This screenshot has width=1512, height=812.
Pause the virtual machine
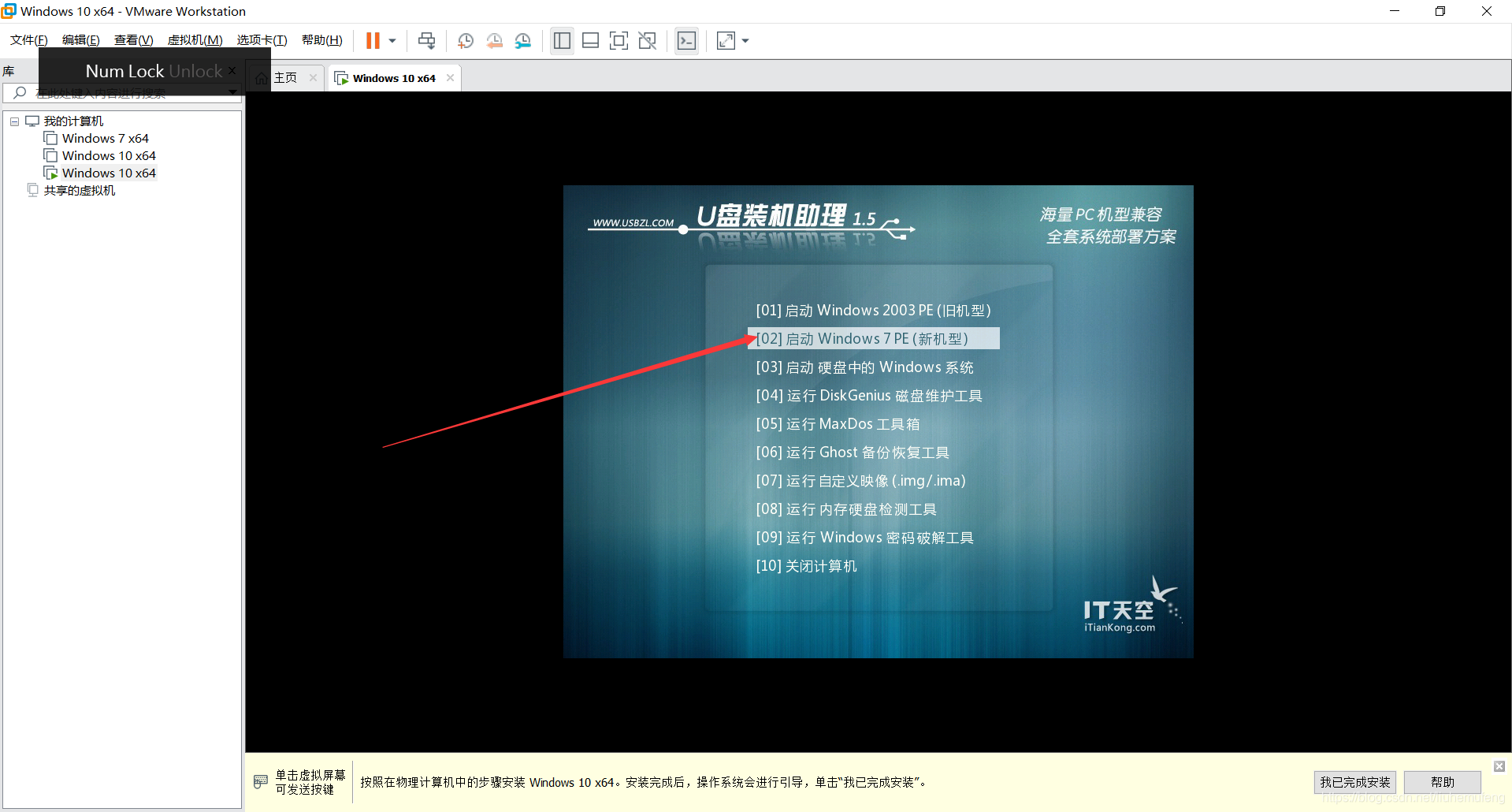click(373, 40)
